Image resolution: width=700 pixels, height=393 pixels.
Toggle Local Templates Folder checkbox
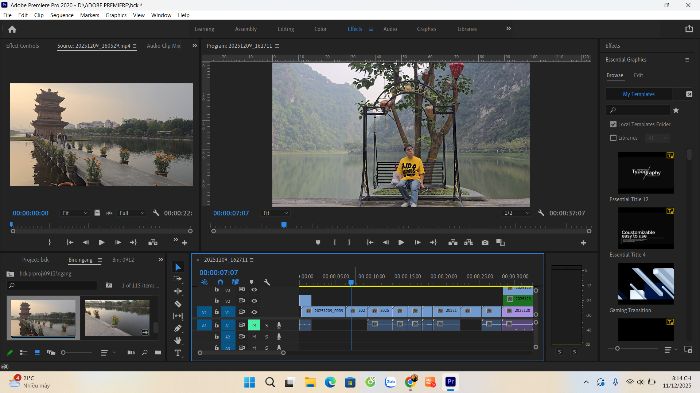click(613, 124)
